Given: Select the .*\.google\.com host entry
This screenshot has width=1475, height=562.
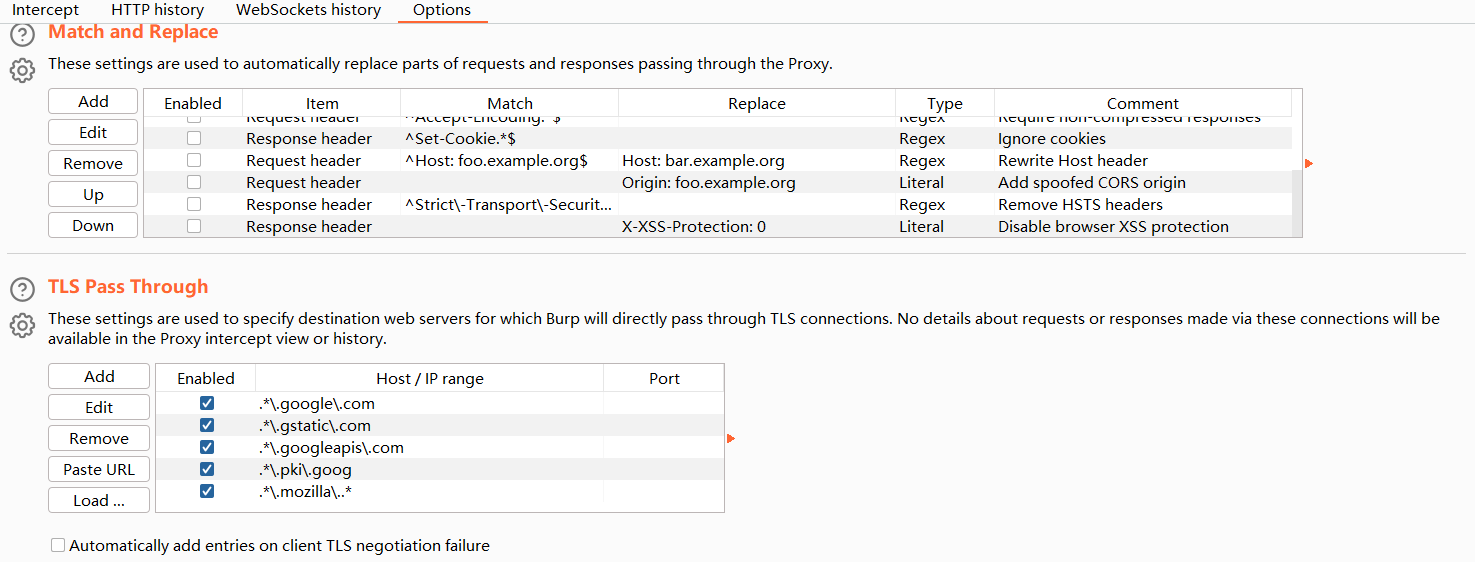Looking at the screenshot, I should [430, 403].
